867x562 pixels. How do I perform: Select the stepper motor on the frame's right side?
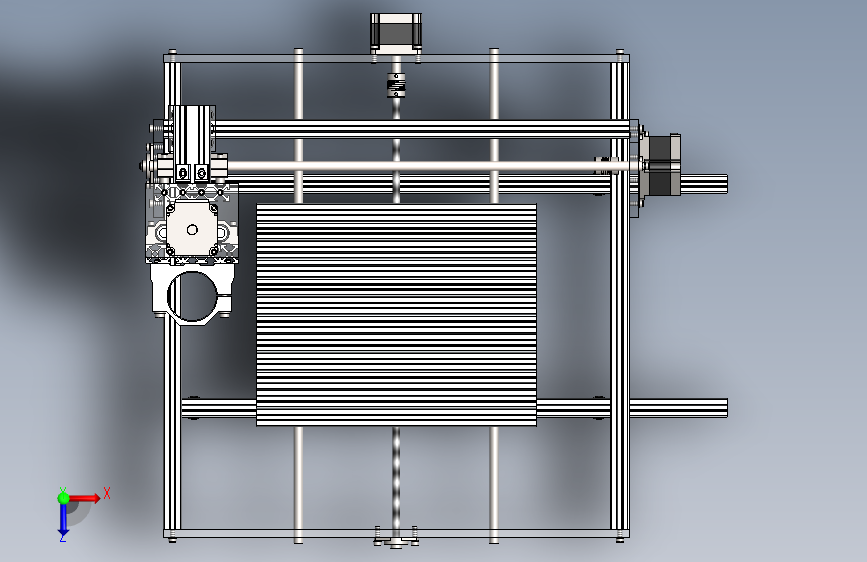click(662, 165)
